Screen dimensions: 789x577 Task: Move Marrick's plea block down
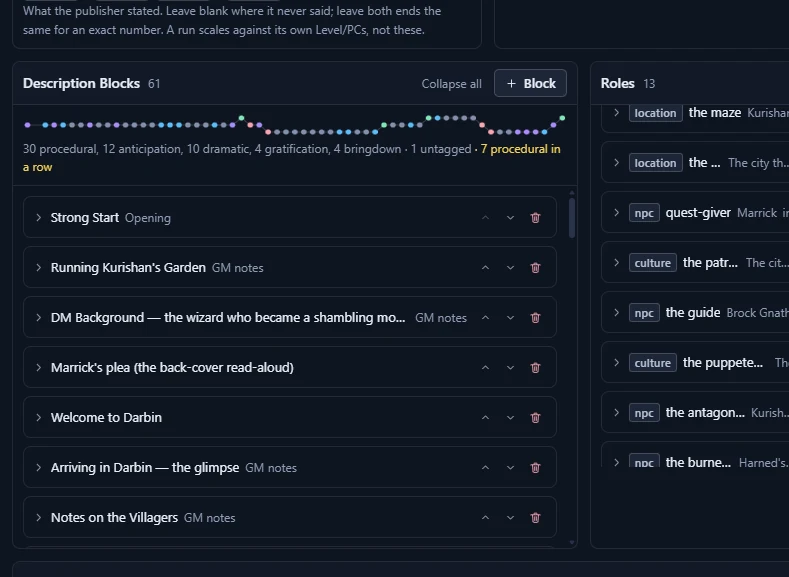click(510, 368)
